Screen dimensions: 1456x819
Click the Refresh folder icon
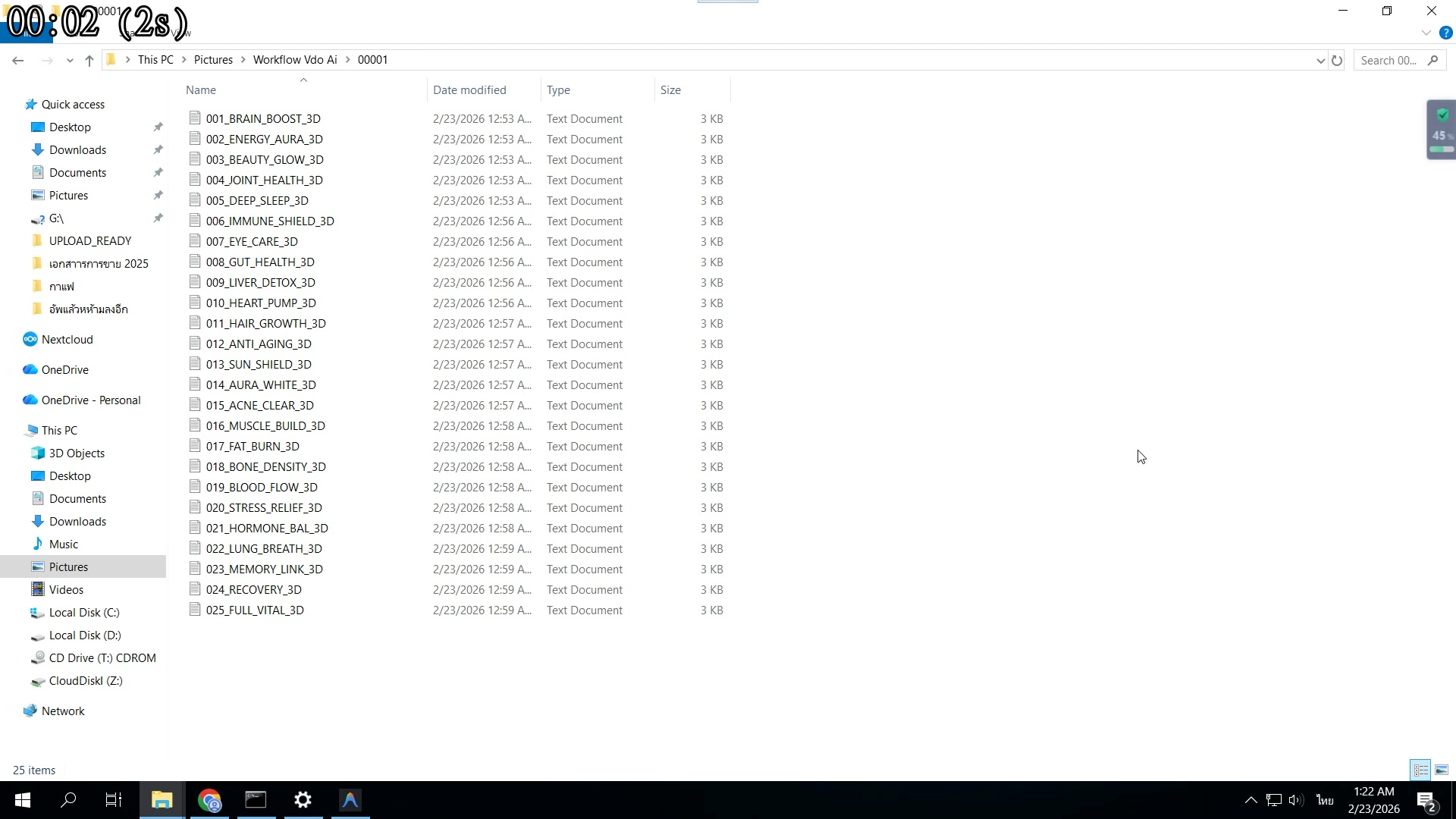1337,61
